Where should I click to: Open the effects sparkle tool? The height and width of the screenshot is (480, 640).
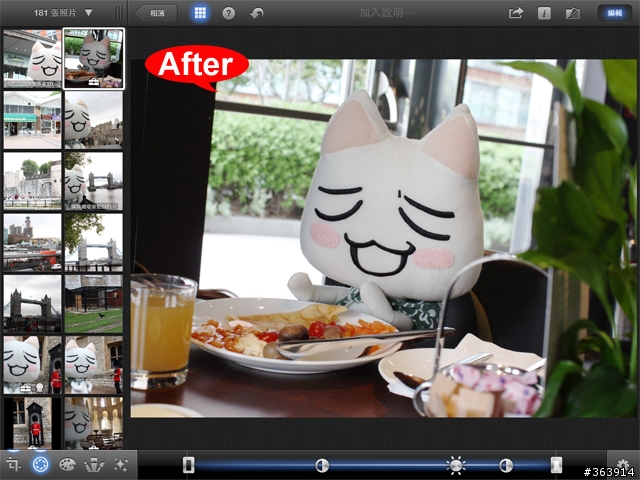(121, 464)
